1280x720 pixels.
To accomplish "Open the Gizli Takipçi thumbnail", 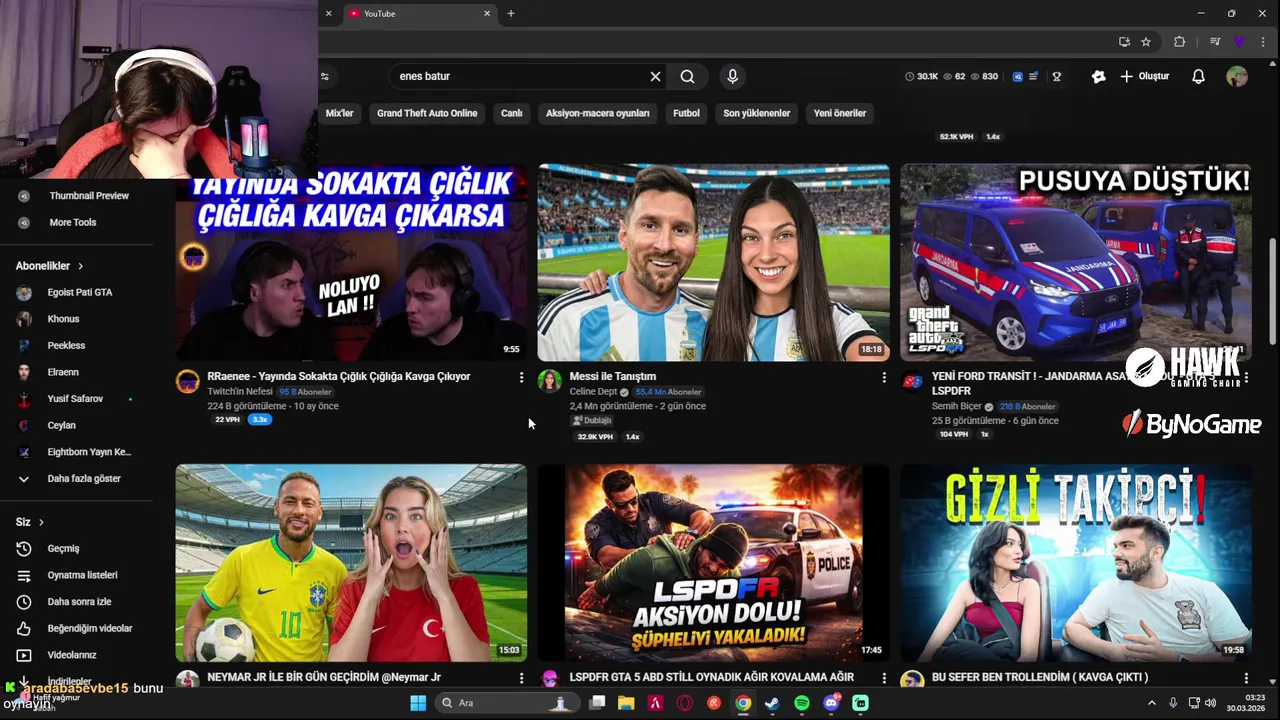I will tap(1075, 562).
